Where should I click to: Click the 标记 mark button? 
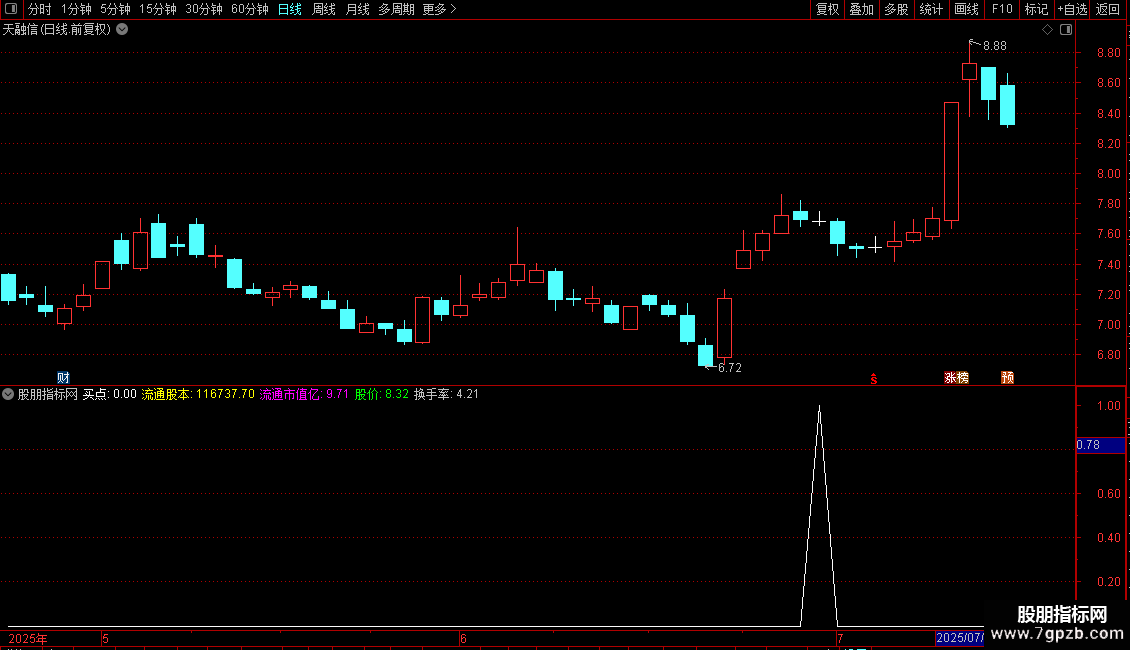(1036, 9)
